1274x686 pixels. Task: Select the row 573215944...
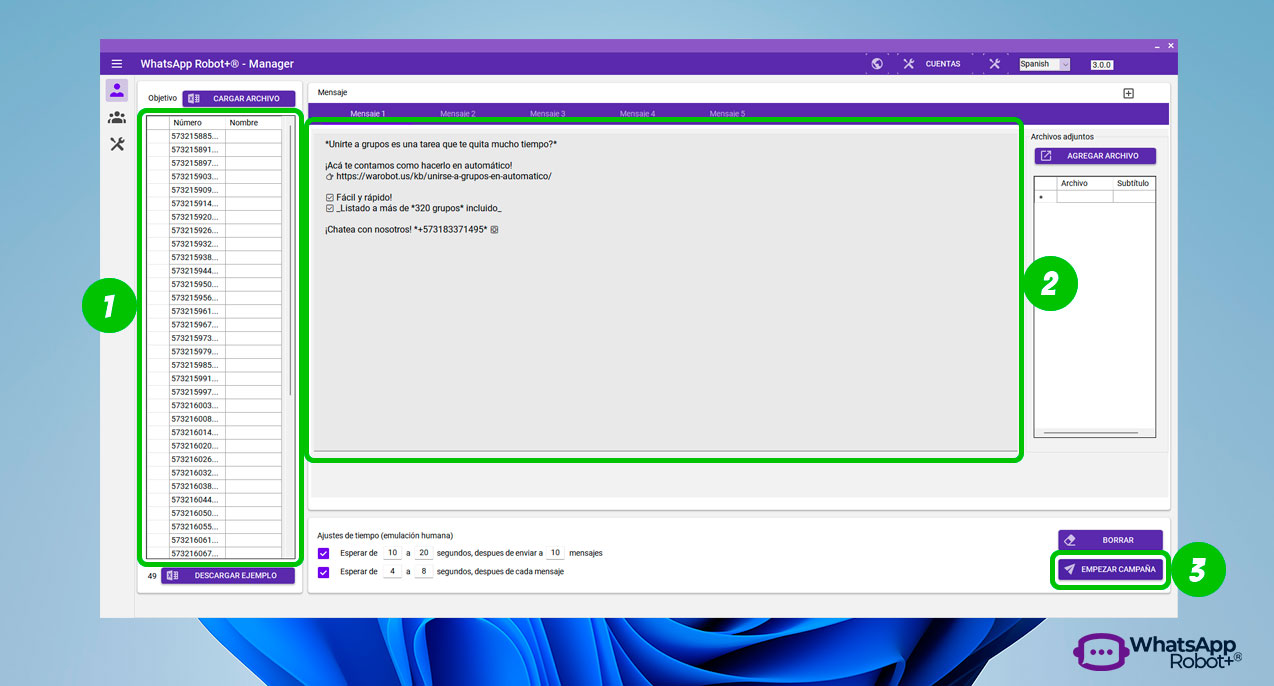click(215, 271)
